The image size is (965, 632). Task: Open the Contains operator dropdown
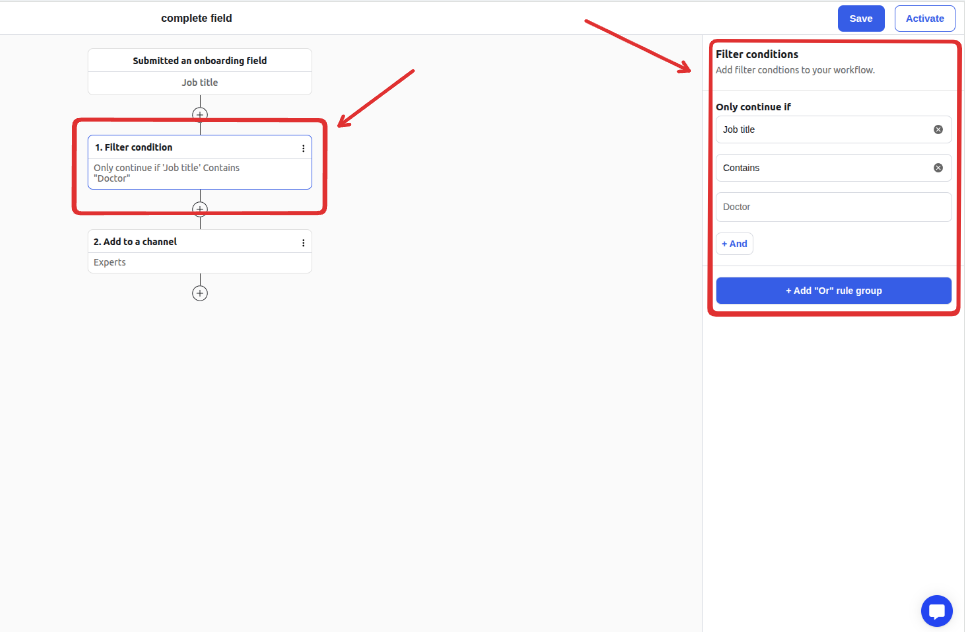(x=820, y=168)
